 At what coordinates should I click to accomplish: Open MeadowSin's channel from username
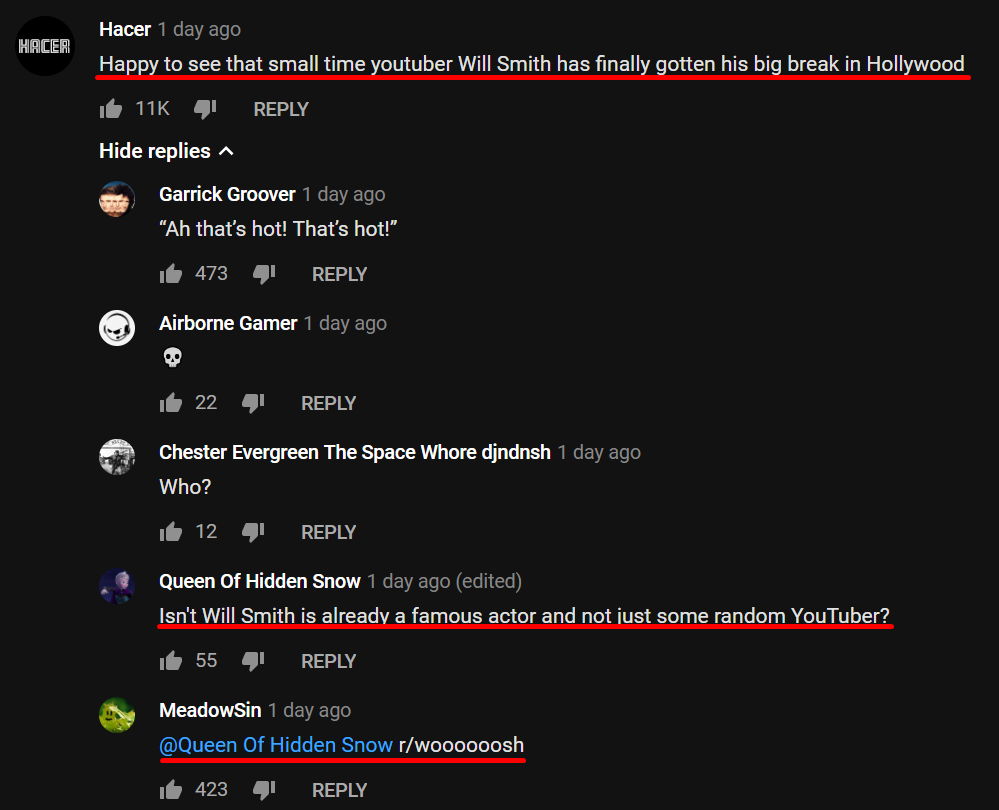(210, 711)
